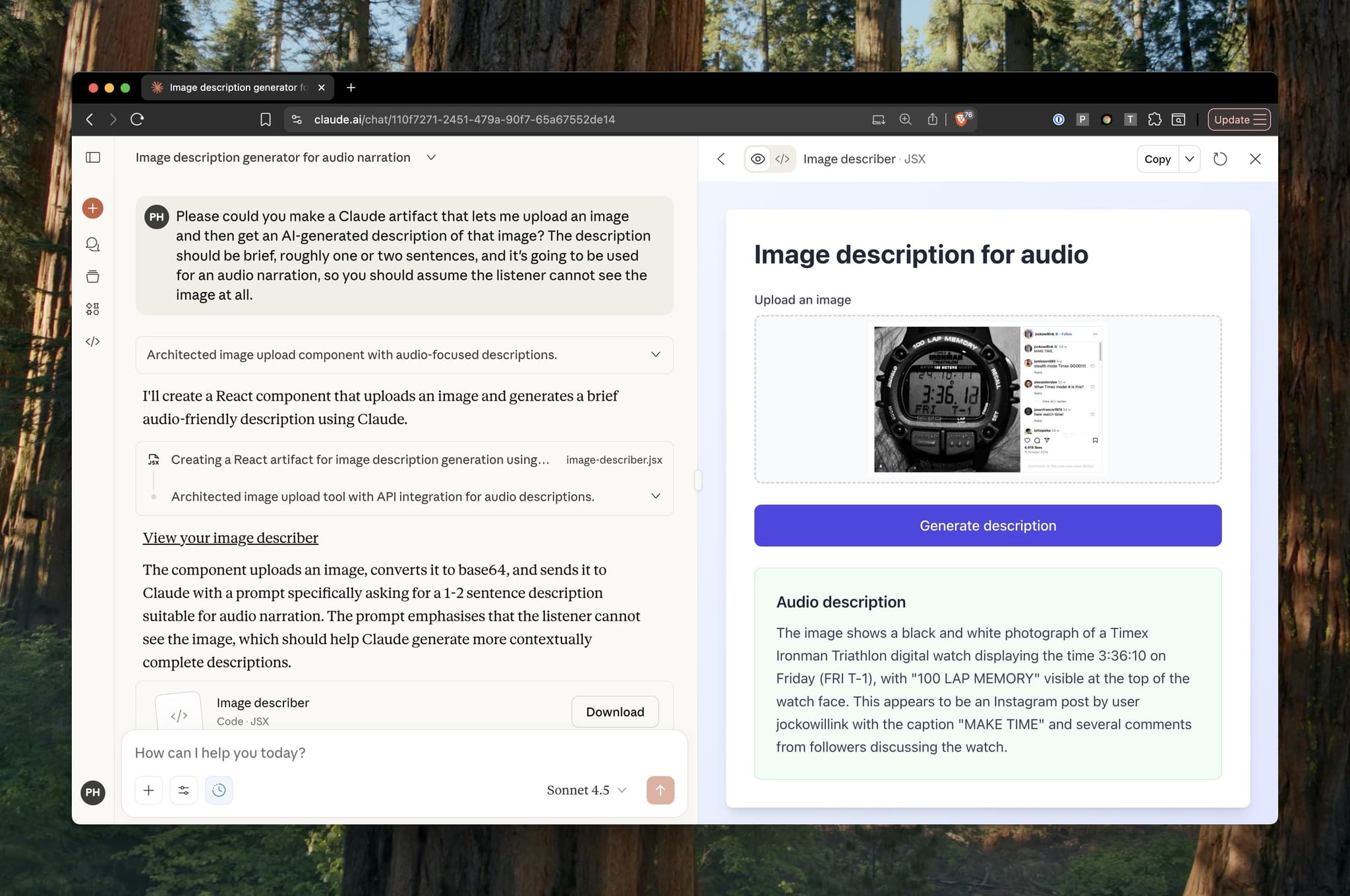Toggle the extended thinking clock button
Viewport: 1350px width, 896px height.
219,790
